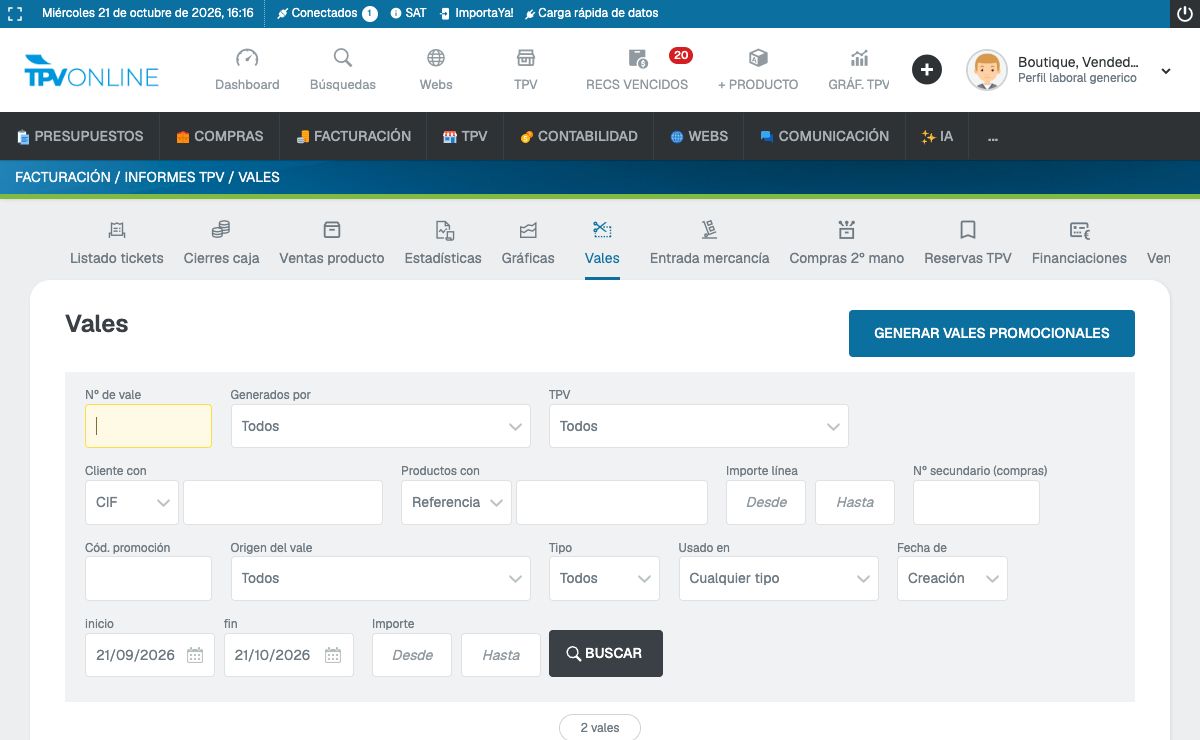Open the Fecha de Creación dropdown

coord(952,578)
